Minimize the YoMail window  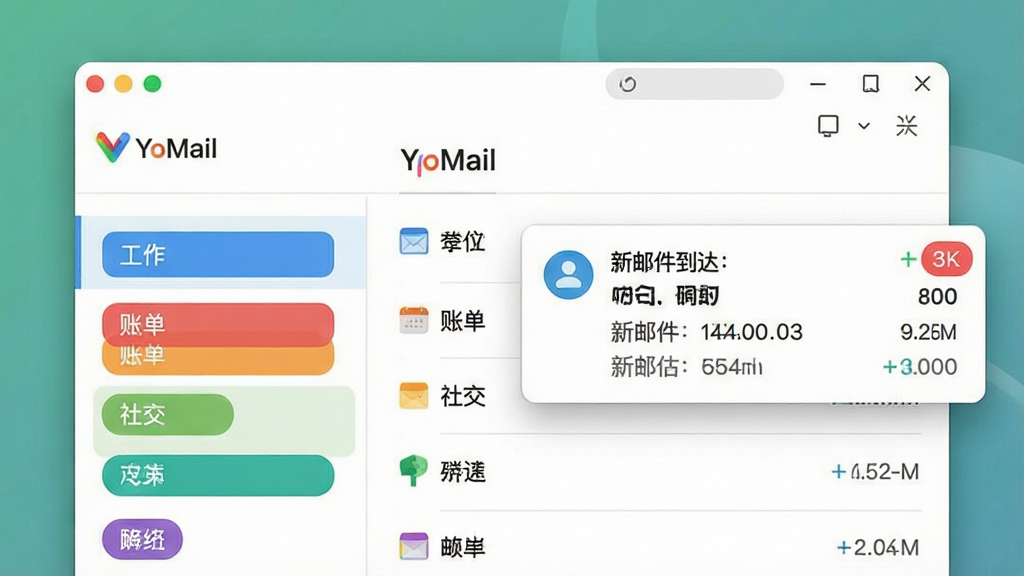[x=818, y=84]
